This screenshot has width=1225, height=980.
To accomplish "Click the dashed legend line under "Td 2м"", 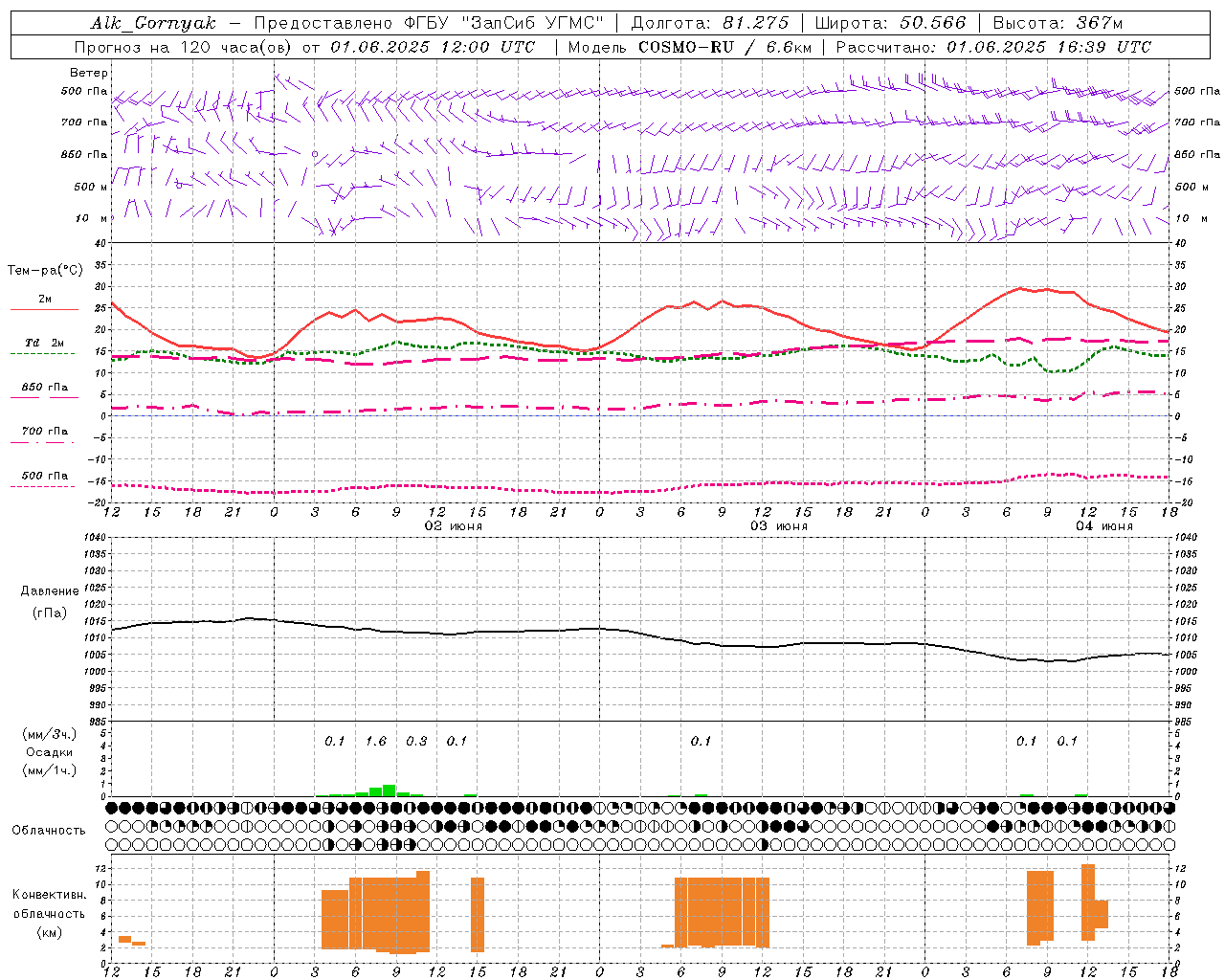I will (42, 354).
